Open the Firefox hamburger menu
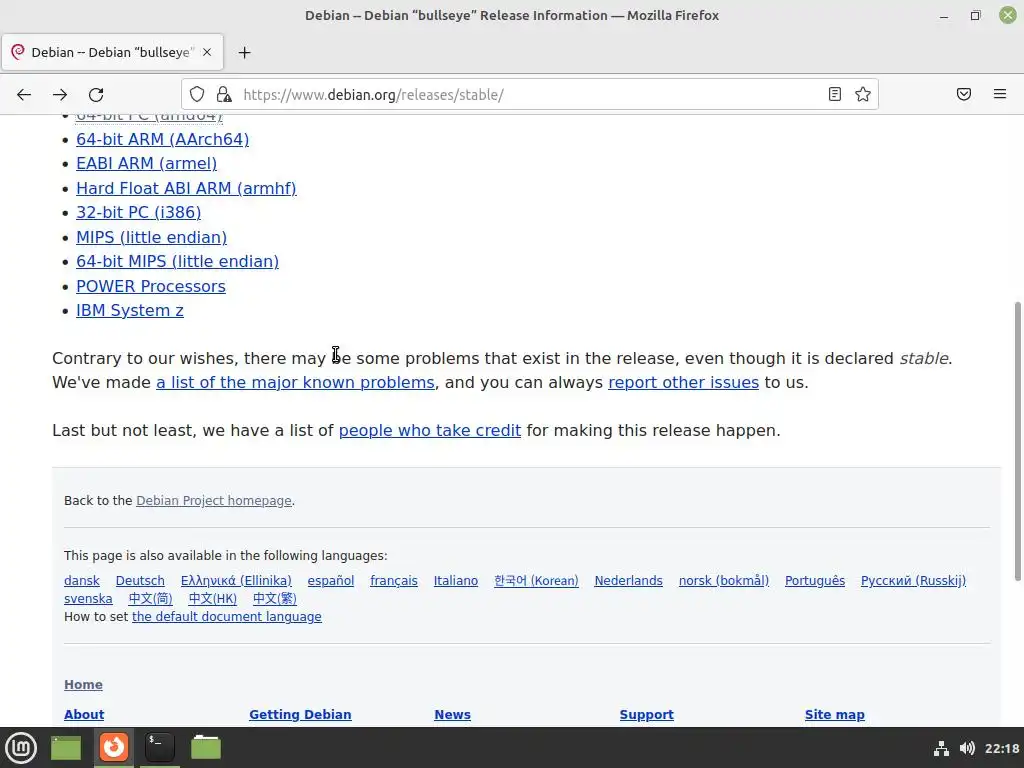Image resolution: width=1024 pixels, height=768 pixels. (1000, 95)
